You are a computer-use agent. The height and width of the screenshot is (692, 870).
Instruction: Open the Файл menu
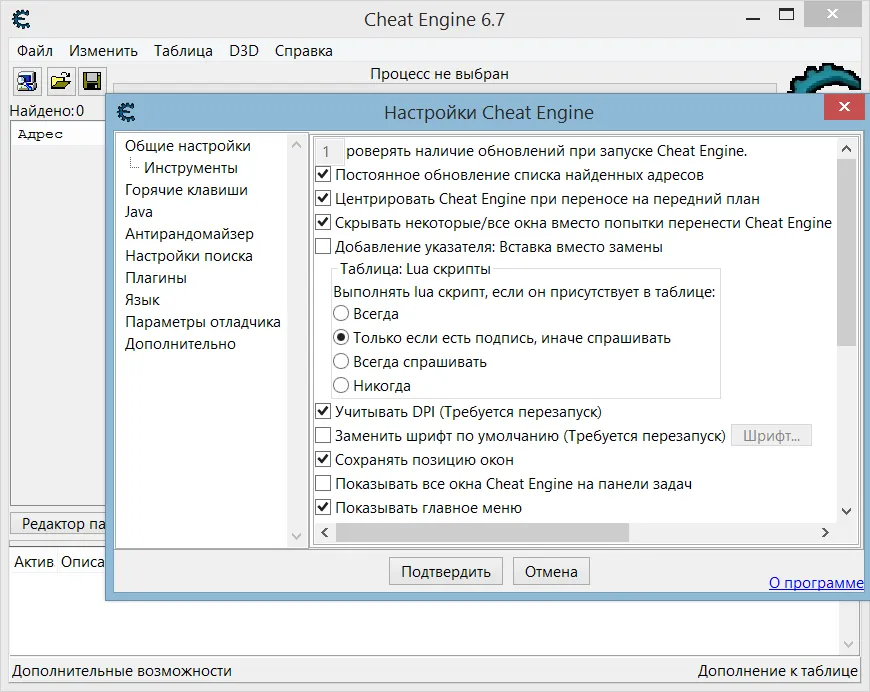[34, 51]
